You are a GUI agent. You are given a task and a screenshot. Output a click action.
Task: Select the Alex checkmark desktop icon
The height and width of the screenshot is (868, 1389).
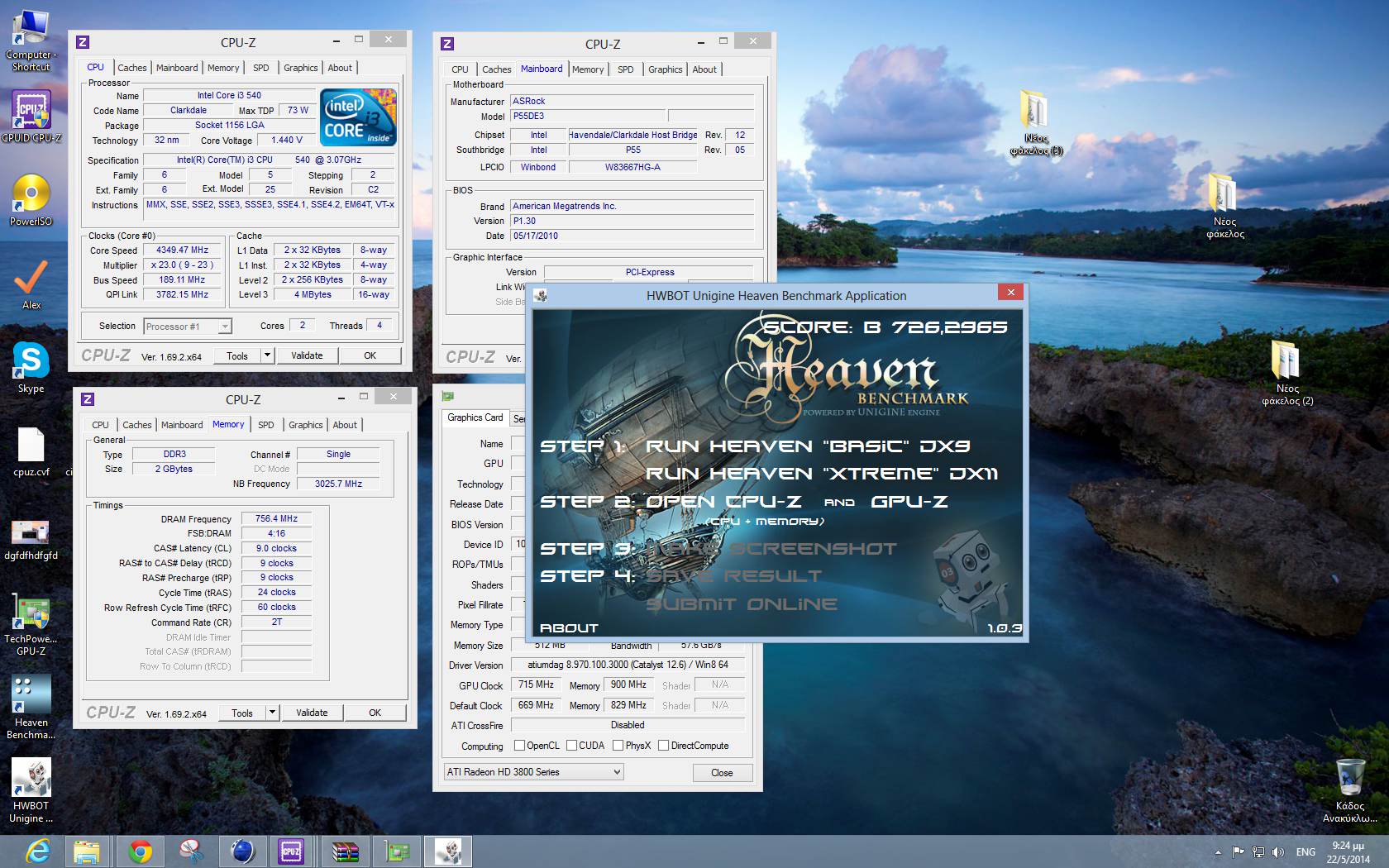click(31, 284)
